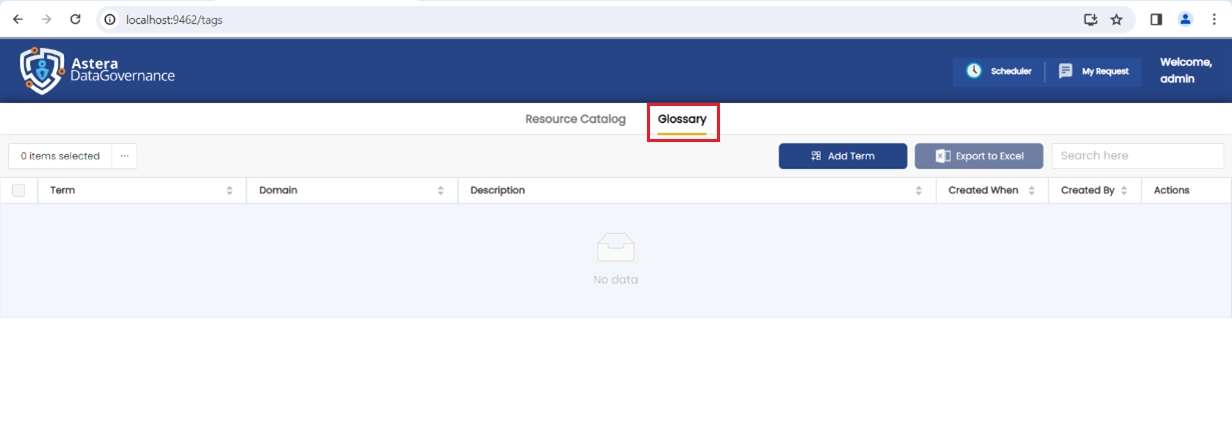This screenshot has width=1232, height=433.
Task: Open the more options ellipsis button
Action: click(x=124, y=156)
